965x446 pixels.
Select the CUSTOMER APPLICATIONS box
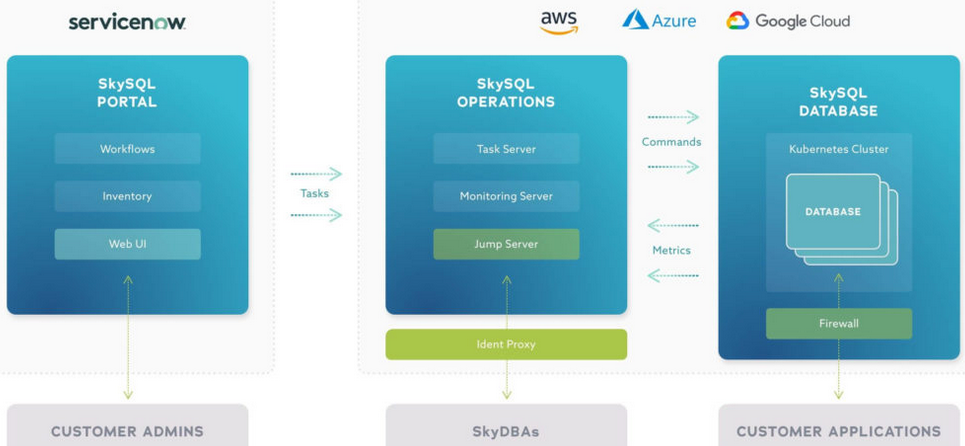[x=839, y=425]
